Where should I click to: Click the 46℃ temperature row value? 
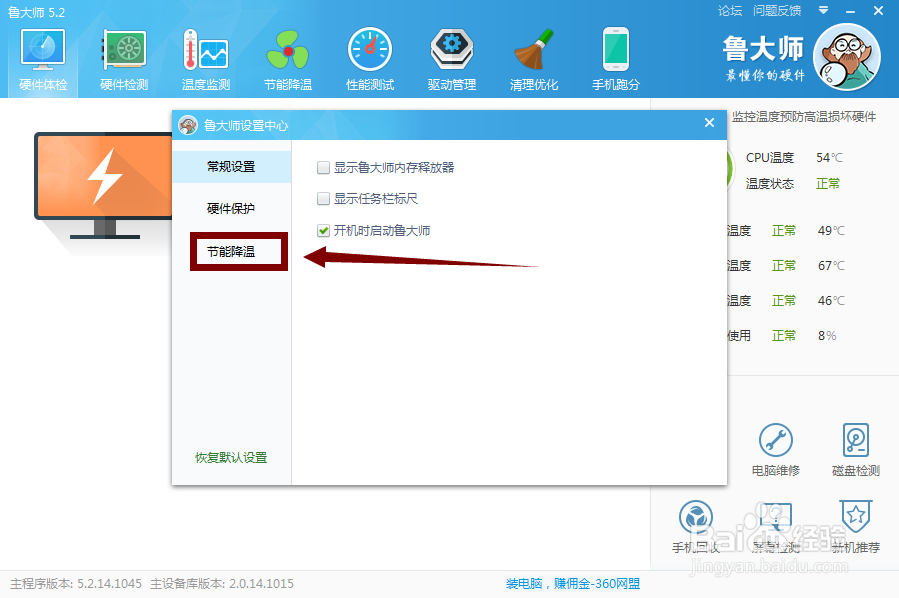(x=831, y=300)
